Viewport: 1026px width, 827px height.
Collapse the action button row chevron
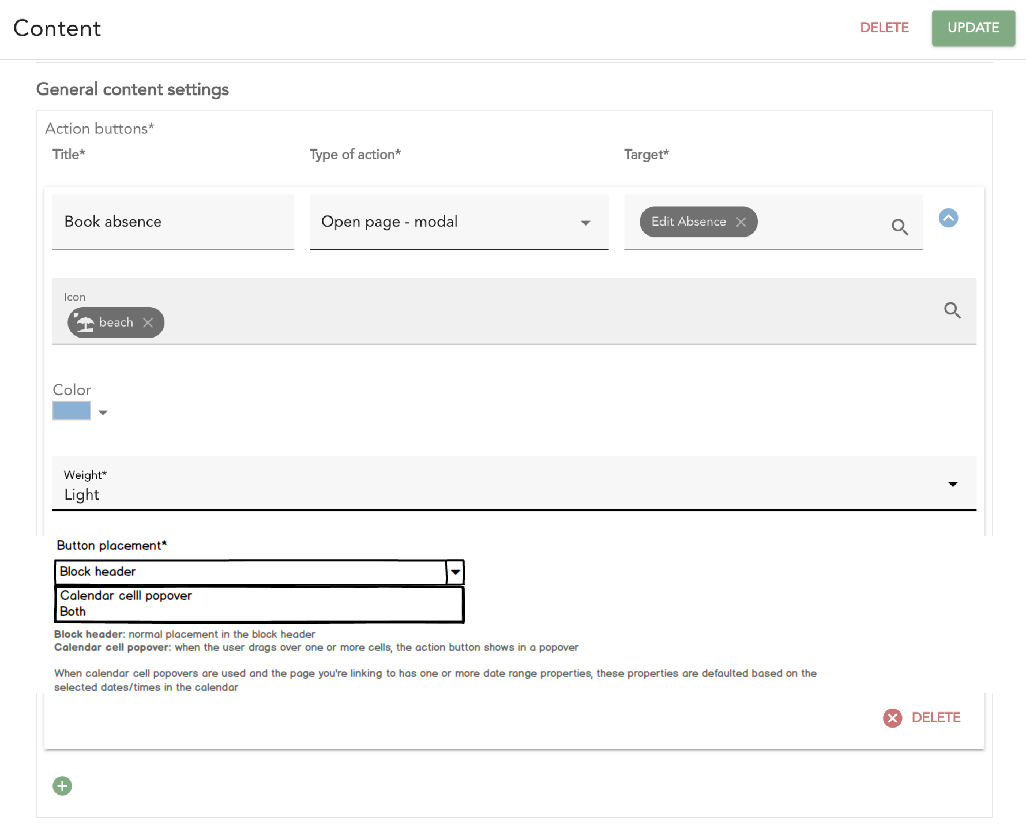pyautogui.click(x=948, y=217)
